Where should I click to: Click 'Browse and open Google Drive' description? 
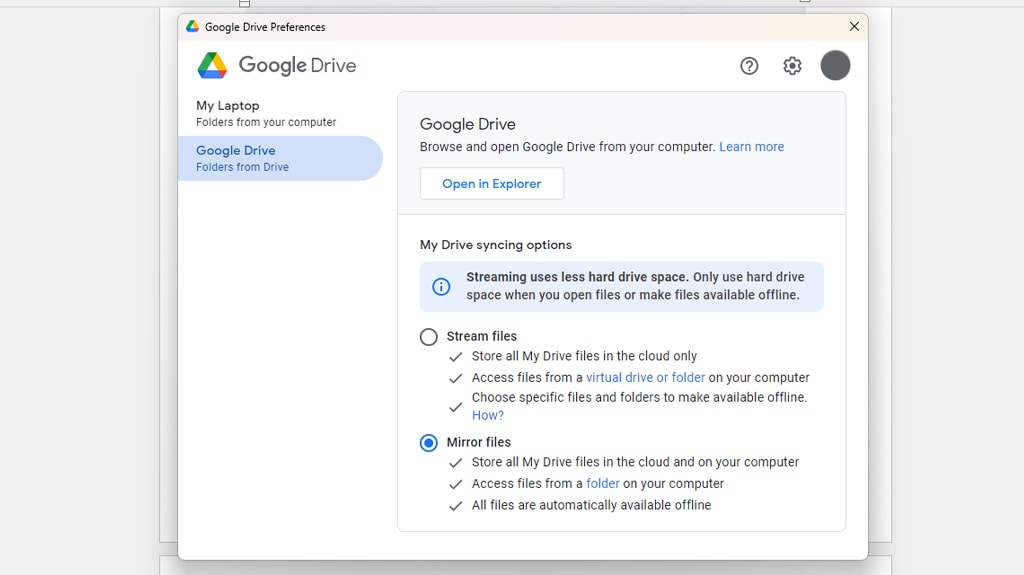pos(567,147)
